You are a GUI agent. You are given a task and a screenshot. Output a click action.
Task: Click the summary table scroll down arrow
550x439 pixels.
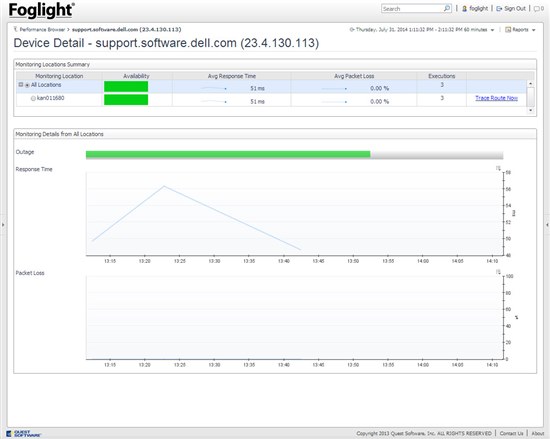click(531, 110)
